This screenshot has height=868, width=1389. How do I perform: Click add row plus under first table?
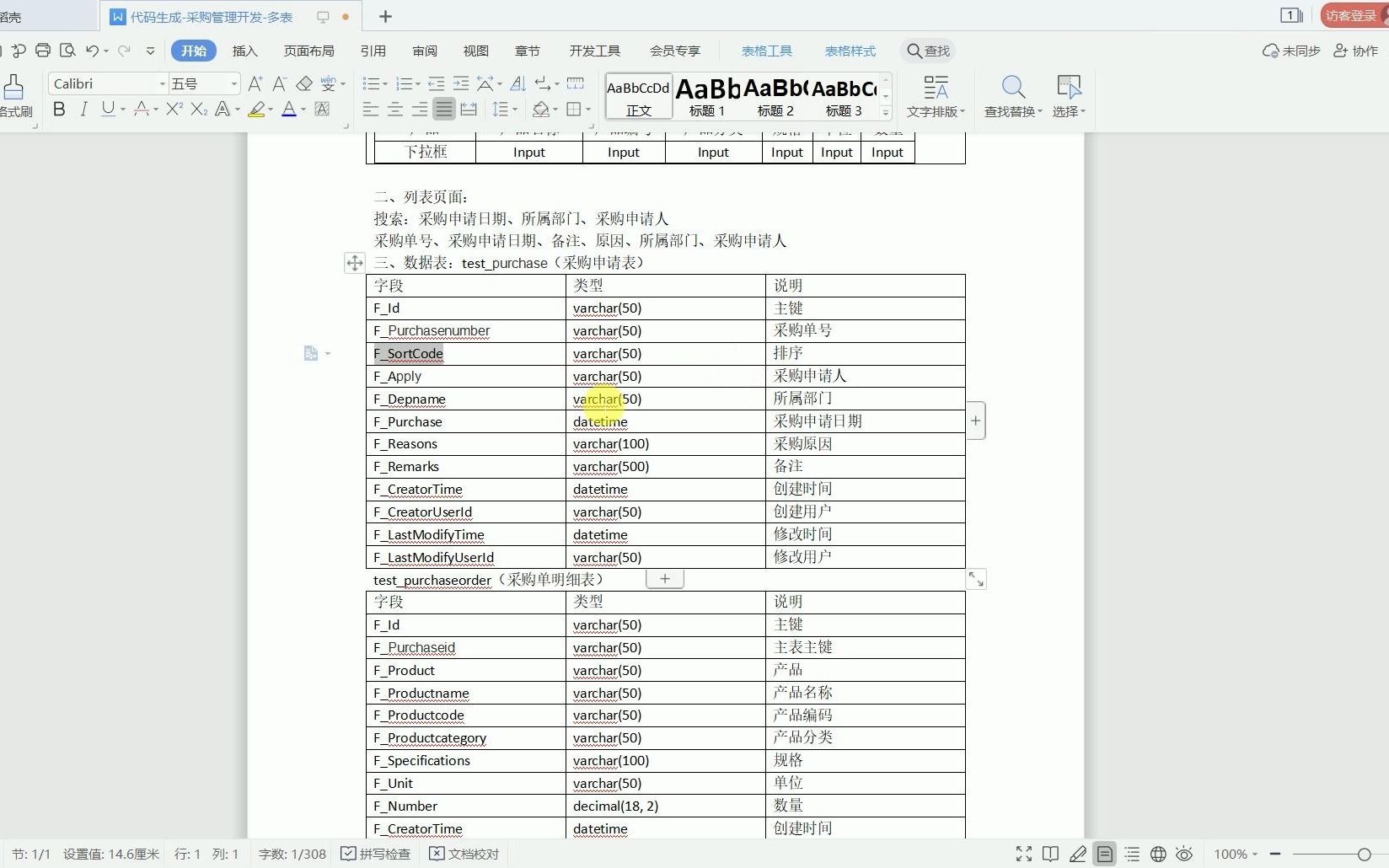665,579
